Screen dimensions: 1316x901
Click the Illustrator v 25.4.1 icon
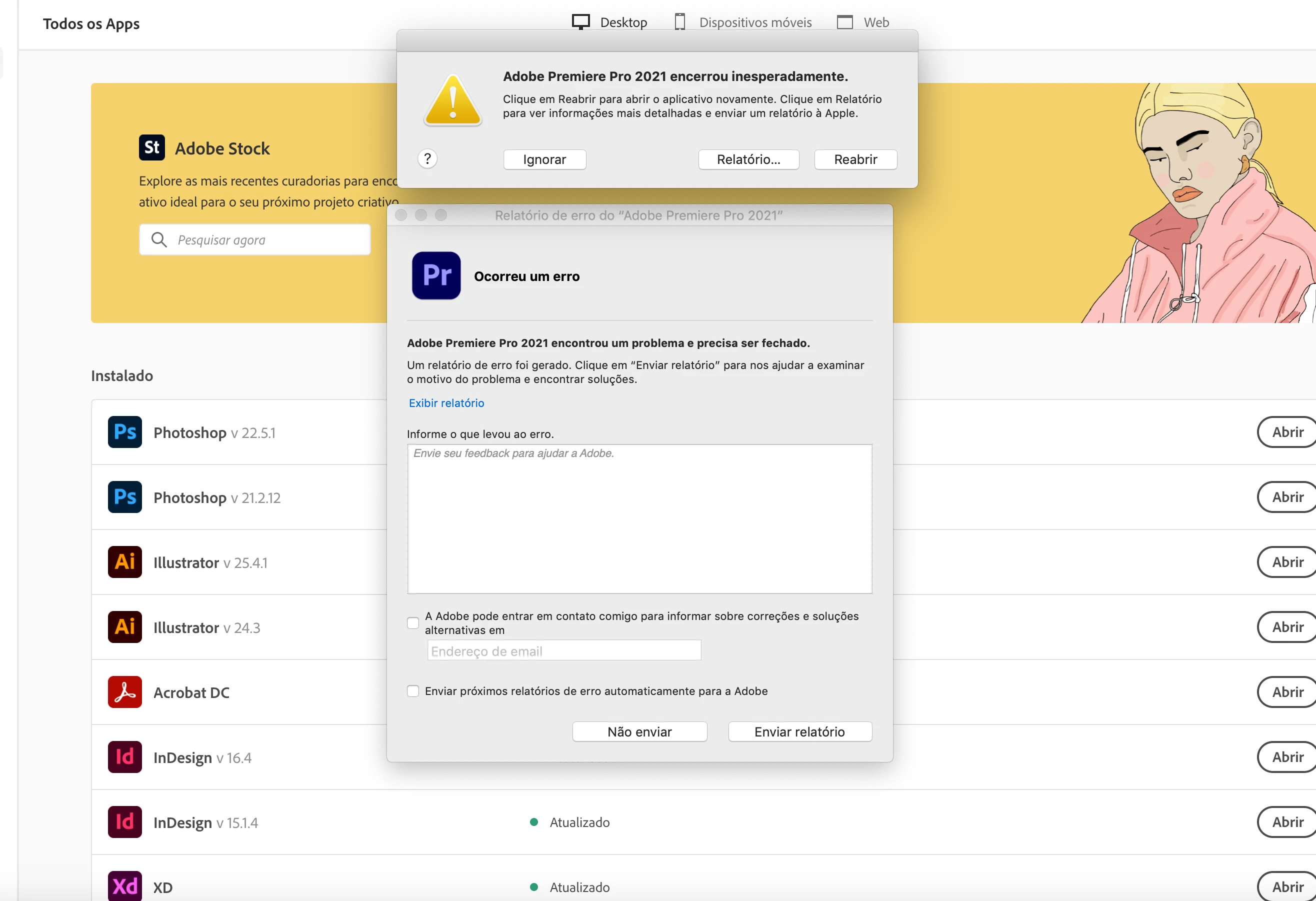[124, 562]
